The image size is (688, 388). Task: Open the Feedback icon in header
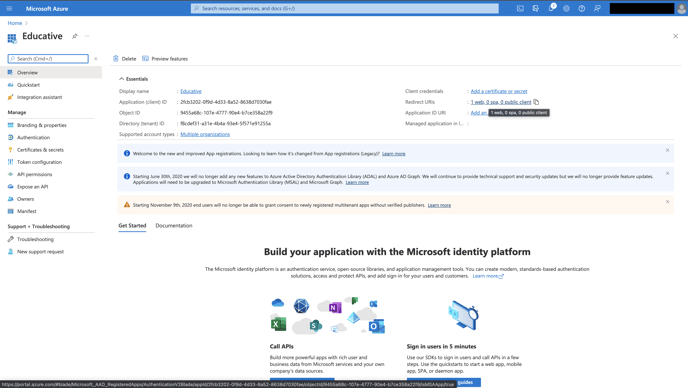[x=597, y=8]
